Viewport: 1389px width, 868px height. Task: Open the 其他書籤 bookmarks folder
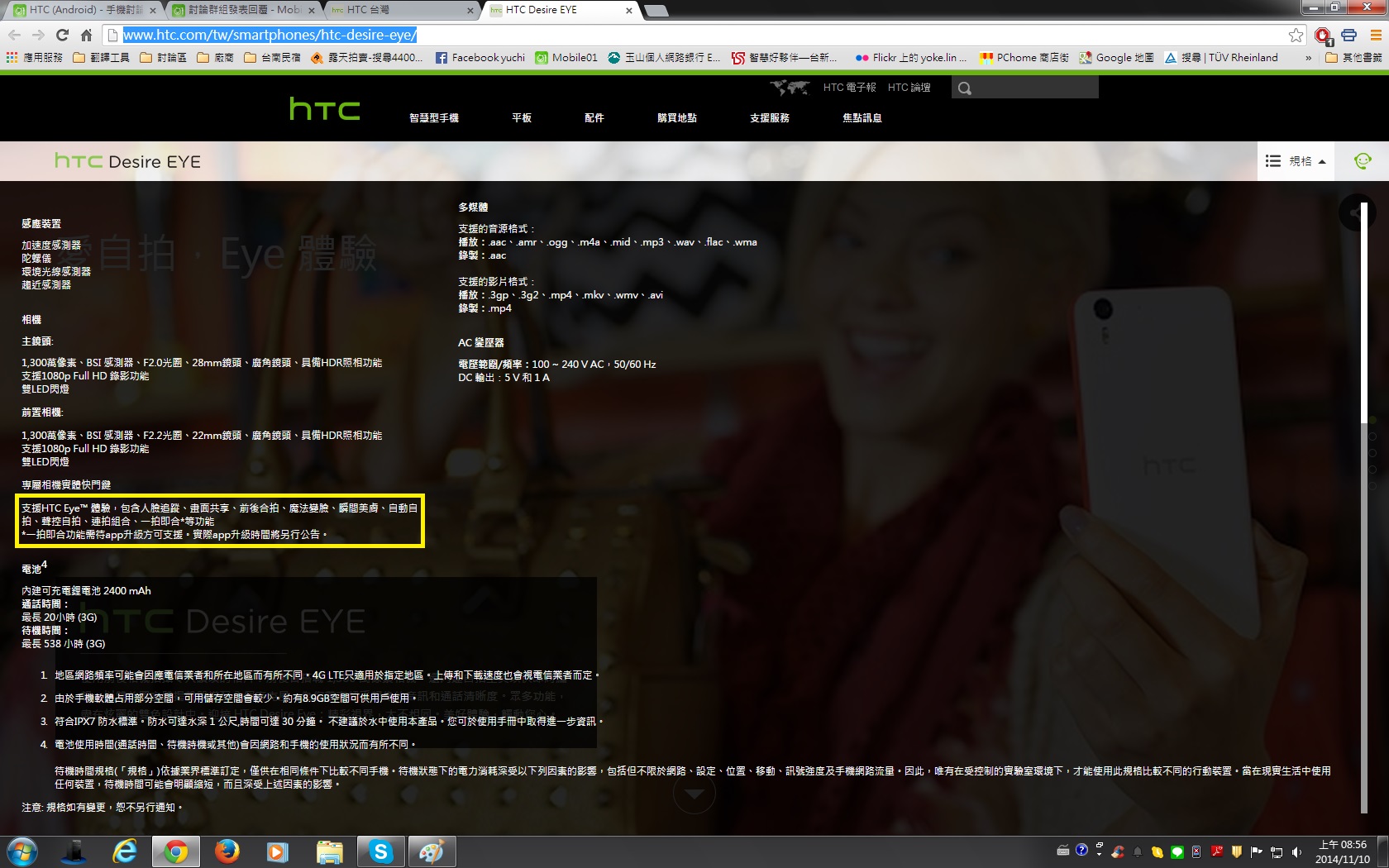tap(1353, 58)
